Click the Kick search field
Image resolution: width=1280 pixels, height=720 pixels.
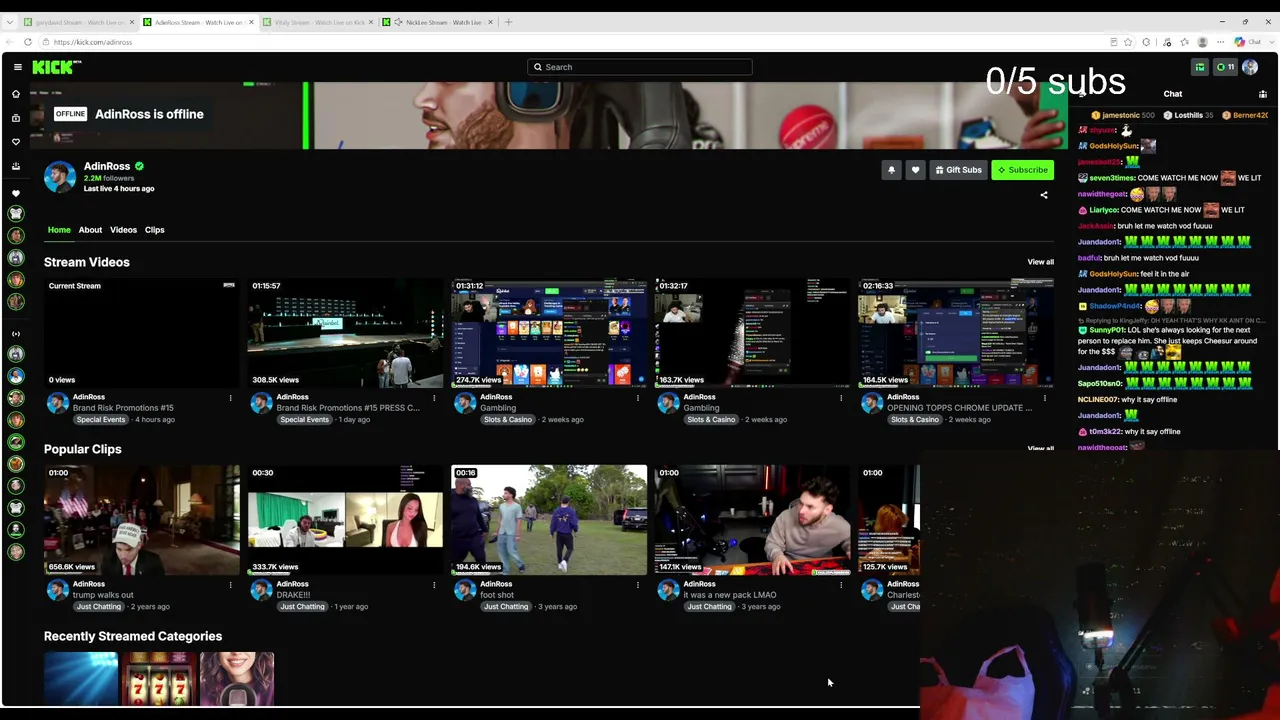[x=640, y=67]
